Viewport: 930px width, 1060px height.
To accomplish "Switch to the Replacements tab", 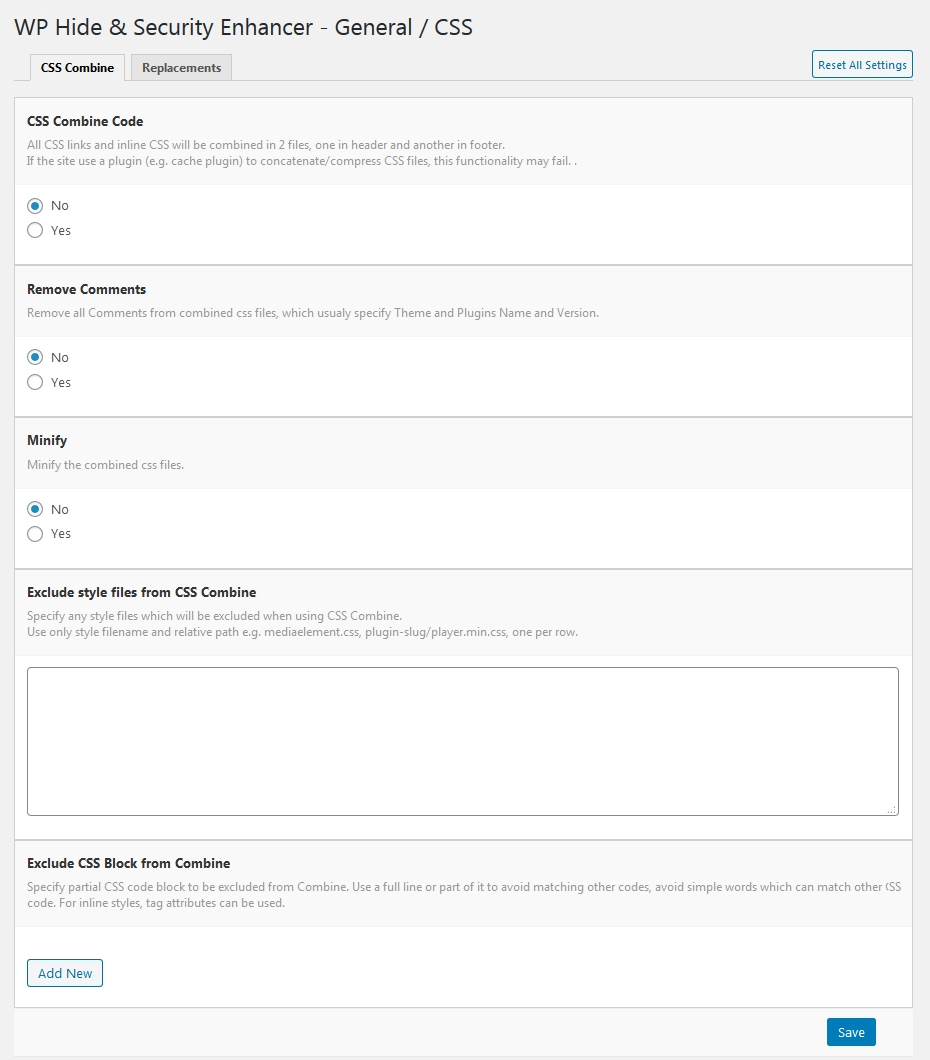I will [x=181, y=68].
